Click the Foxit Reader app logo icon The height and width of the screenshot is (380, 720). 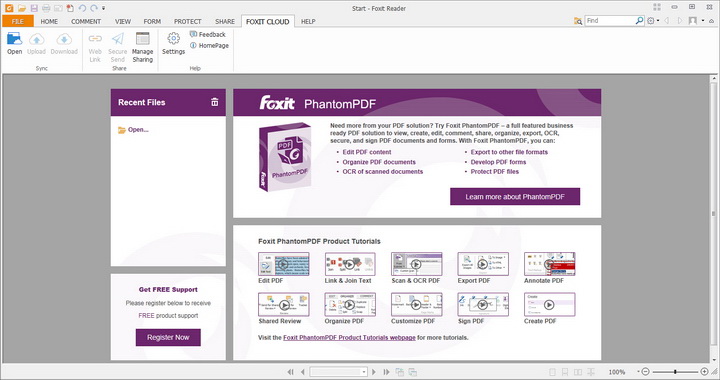pyautogui.click(x=9, y=8)
